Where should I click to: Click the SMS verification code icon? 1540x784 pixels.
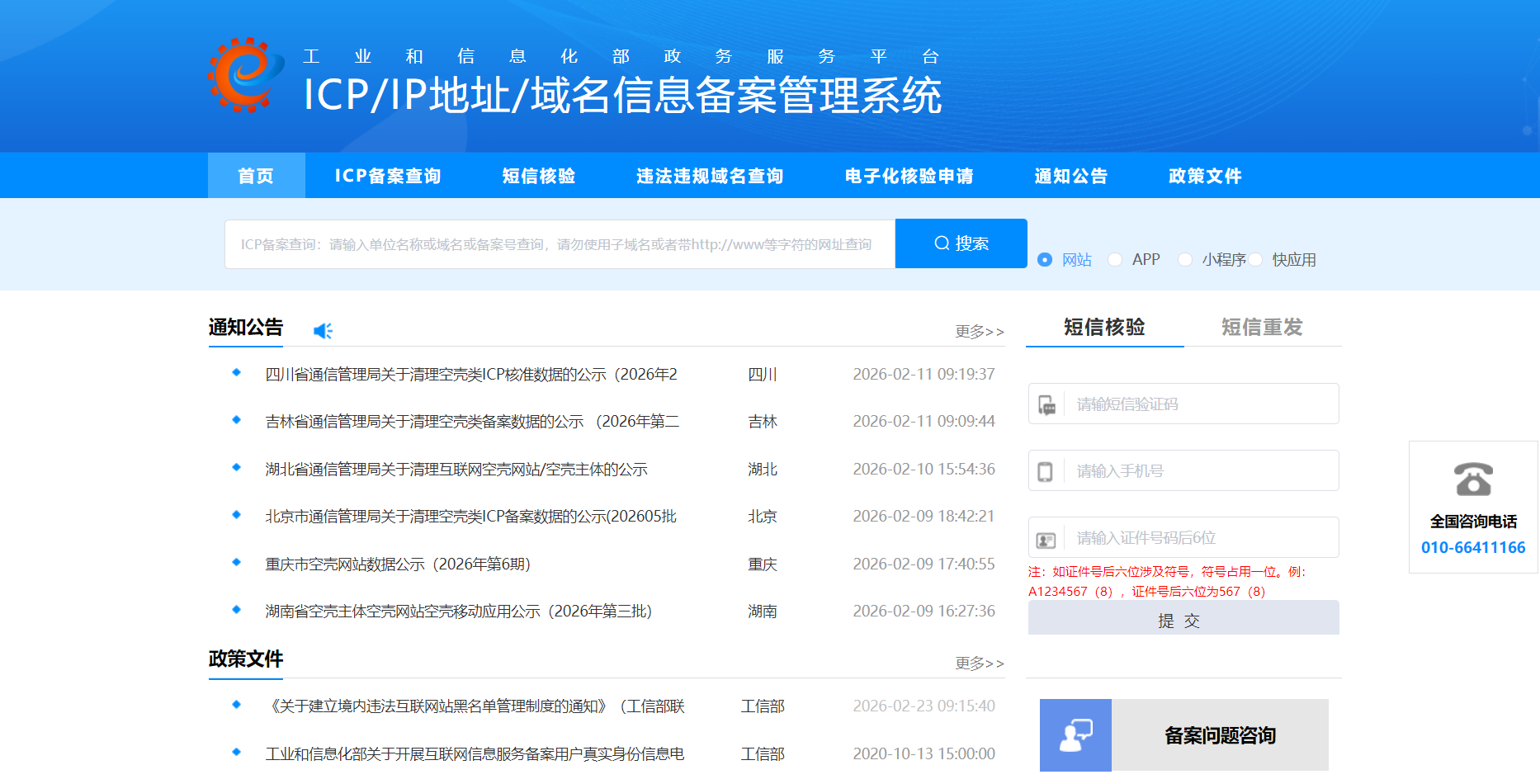1046,404
